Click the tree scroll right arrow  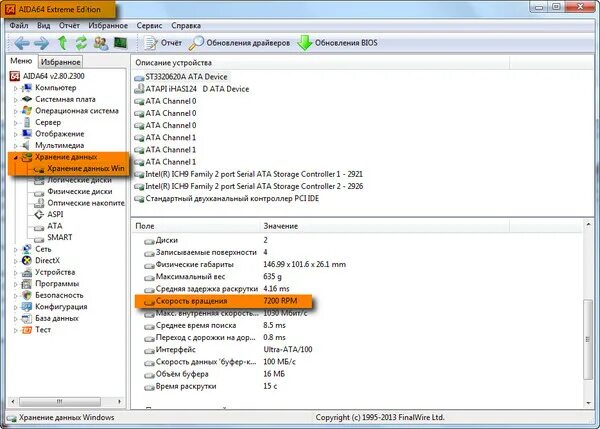pos(119,401)
